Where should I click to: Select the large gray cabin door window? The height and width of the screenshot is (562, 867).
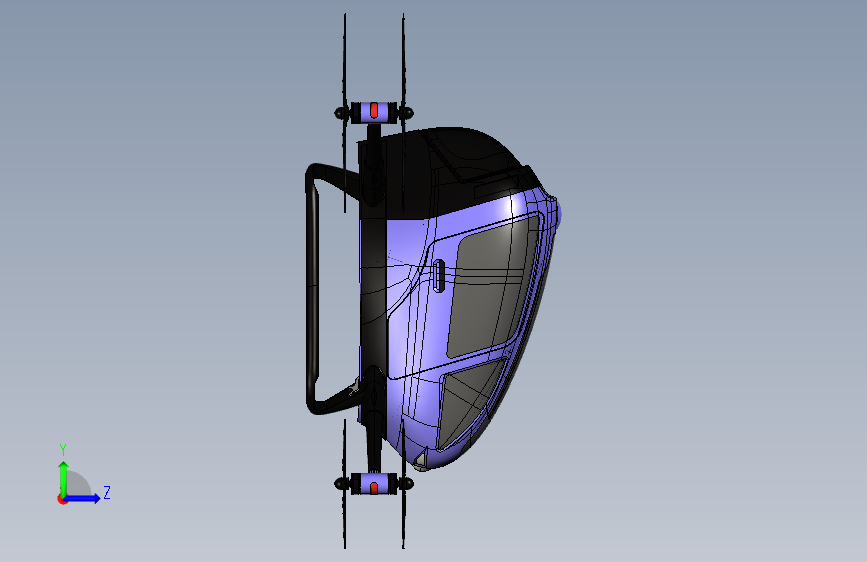coord(491,288)
